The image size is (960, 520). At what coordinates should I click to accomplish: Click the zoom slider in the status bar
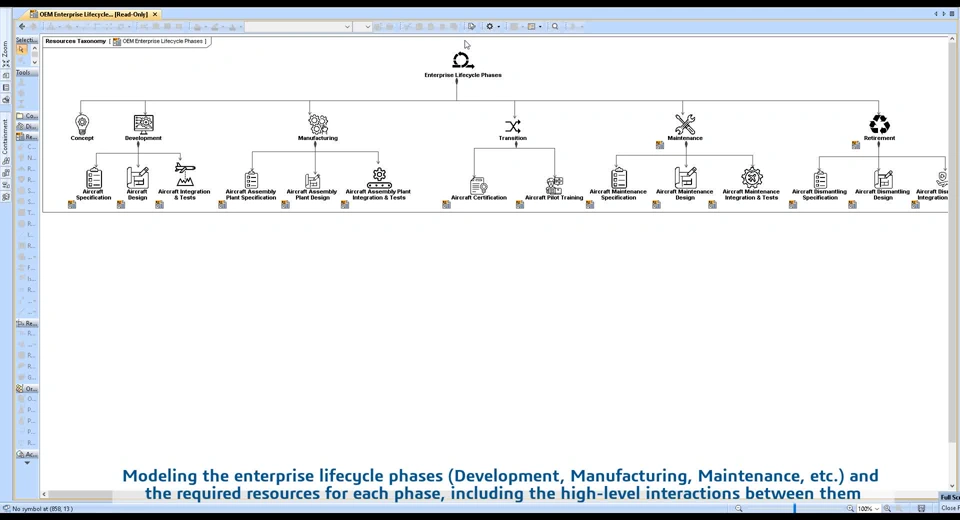(795, 508)
